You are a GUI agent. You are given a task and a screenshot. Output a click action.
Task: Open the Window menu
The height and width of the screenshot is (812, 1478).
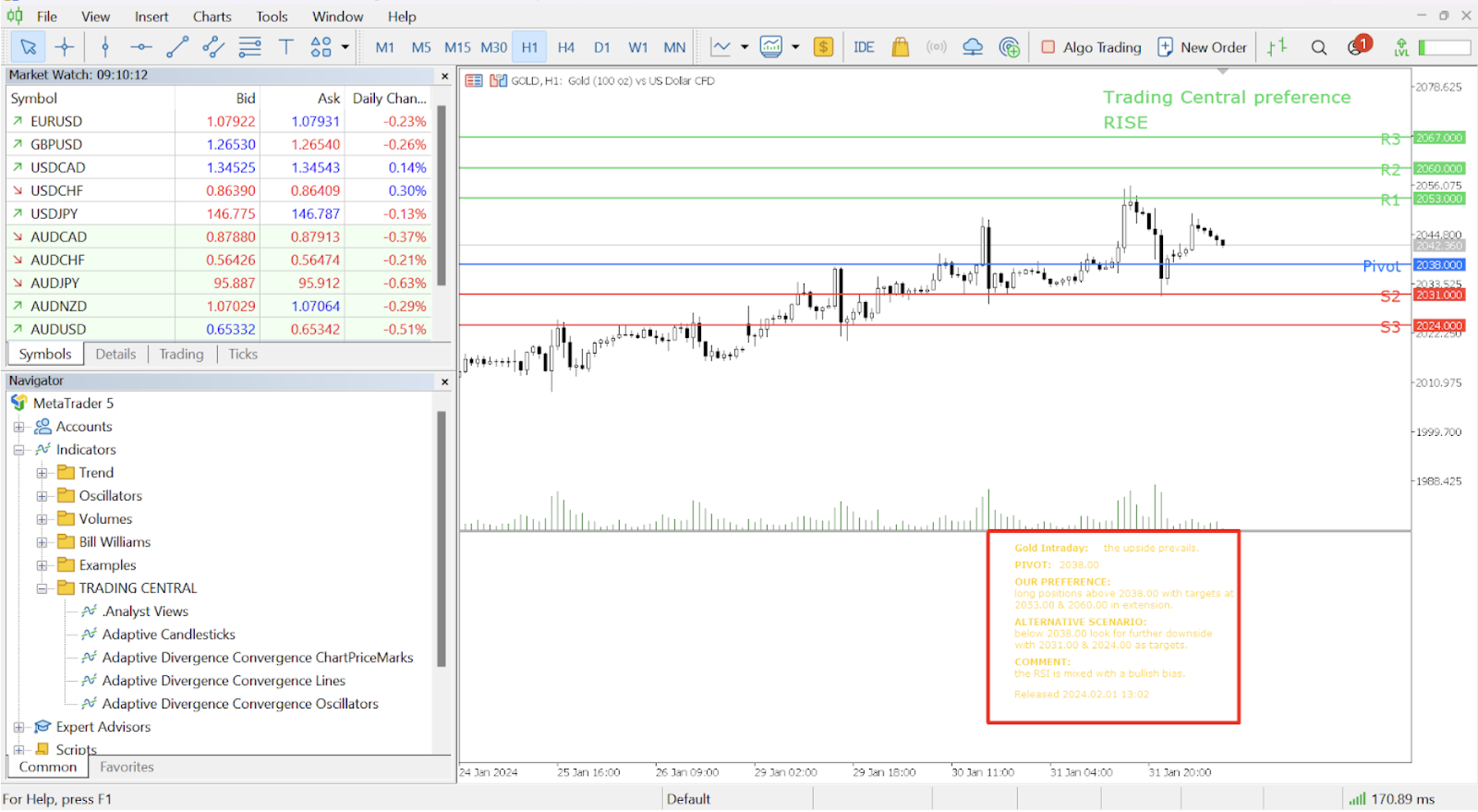(337, 16)
